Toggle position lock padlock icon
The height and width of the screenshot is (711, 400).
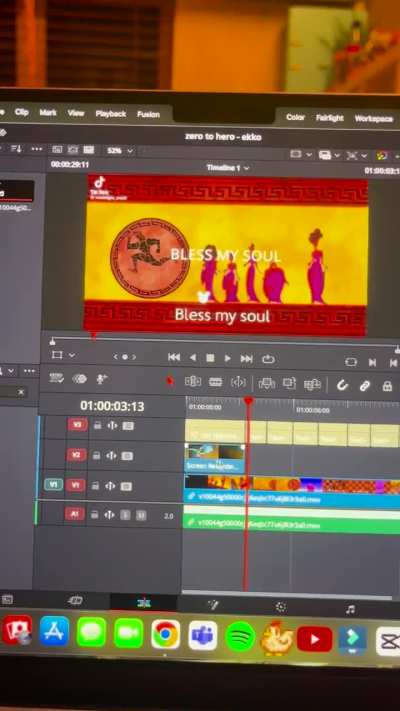click(387, 386)
